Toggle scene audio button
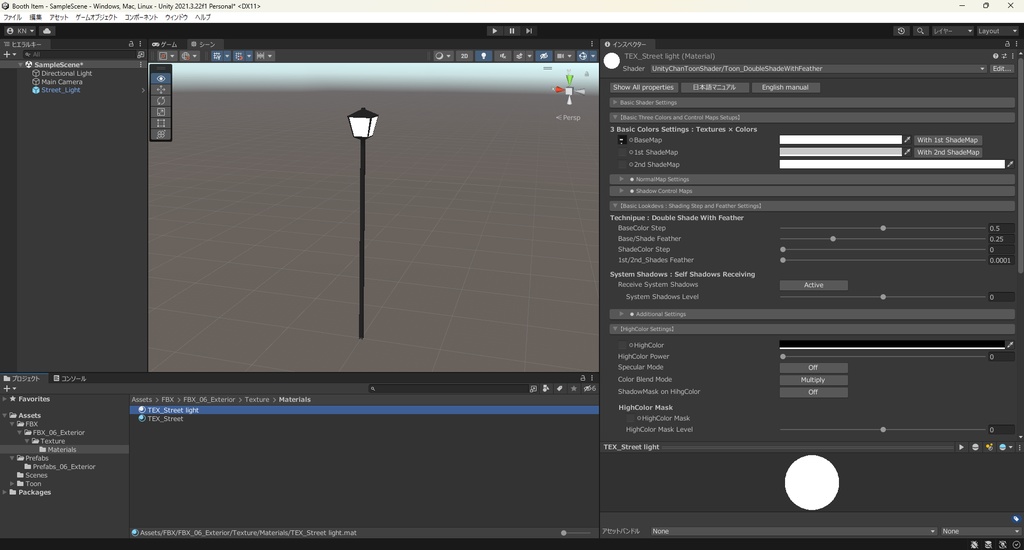Viewport: 1024px width, 550px height. 502,56
